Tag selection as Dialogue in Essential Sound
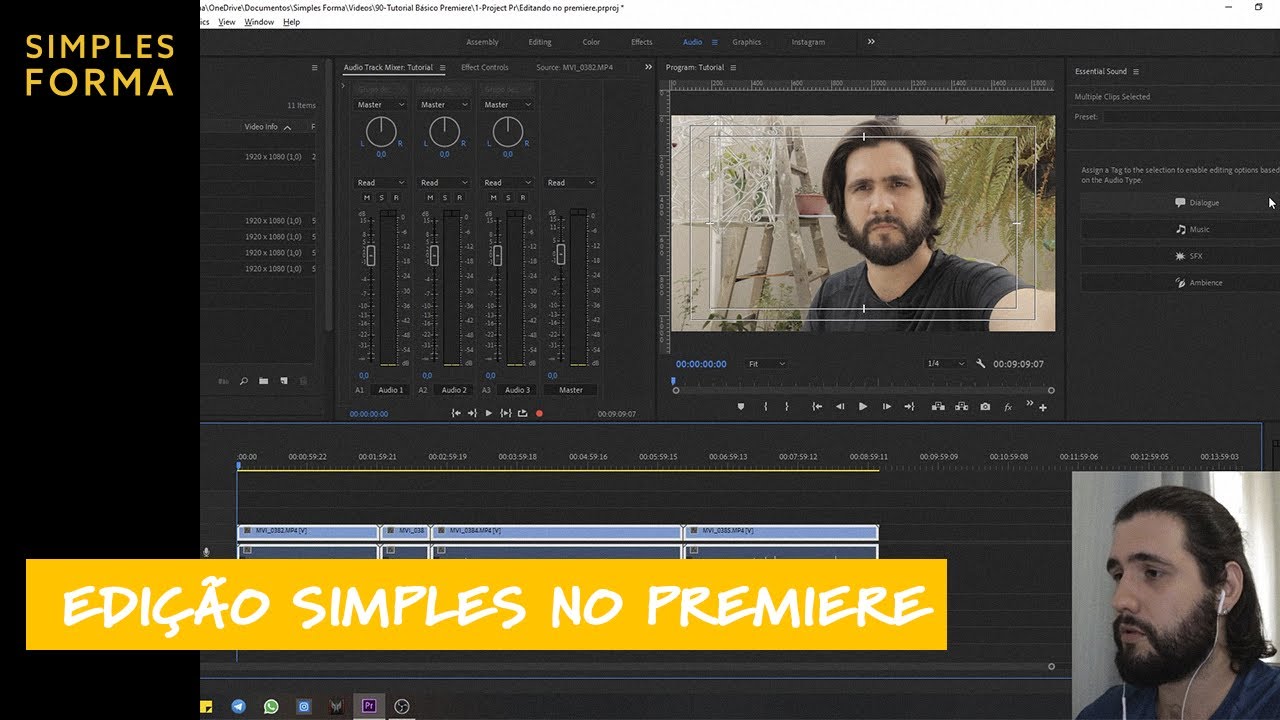 coord(1180,203)
